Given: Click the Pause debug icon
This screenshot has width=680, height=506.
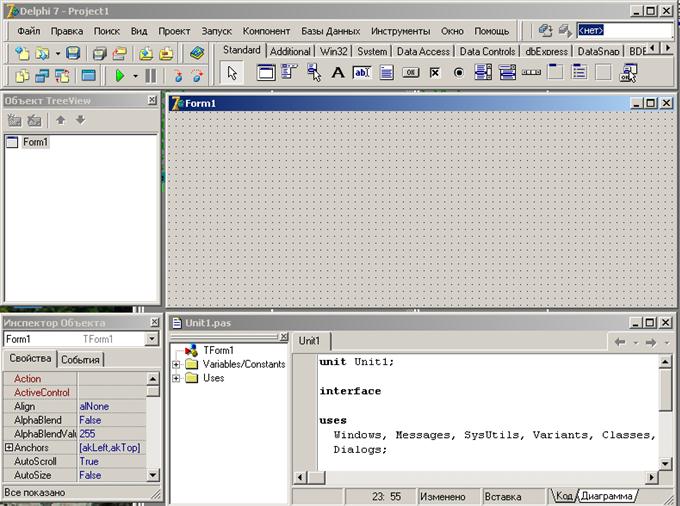Looking at the screenshot, I should coord(150,76).
